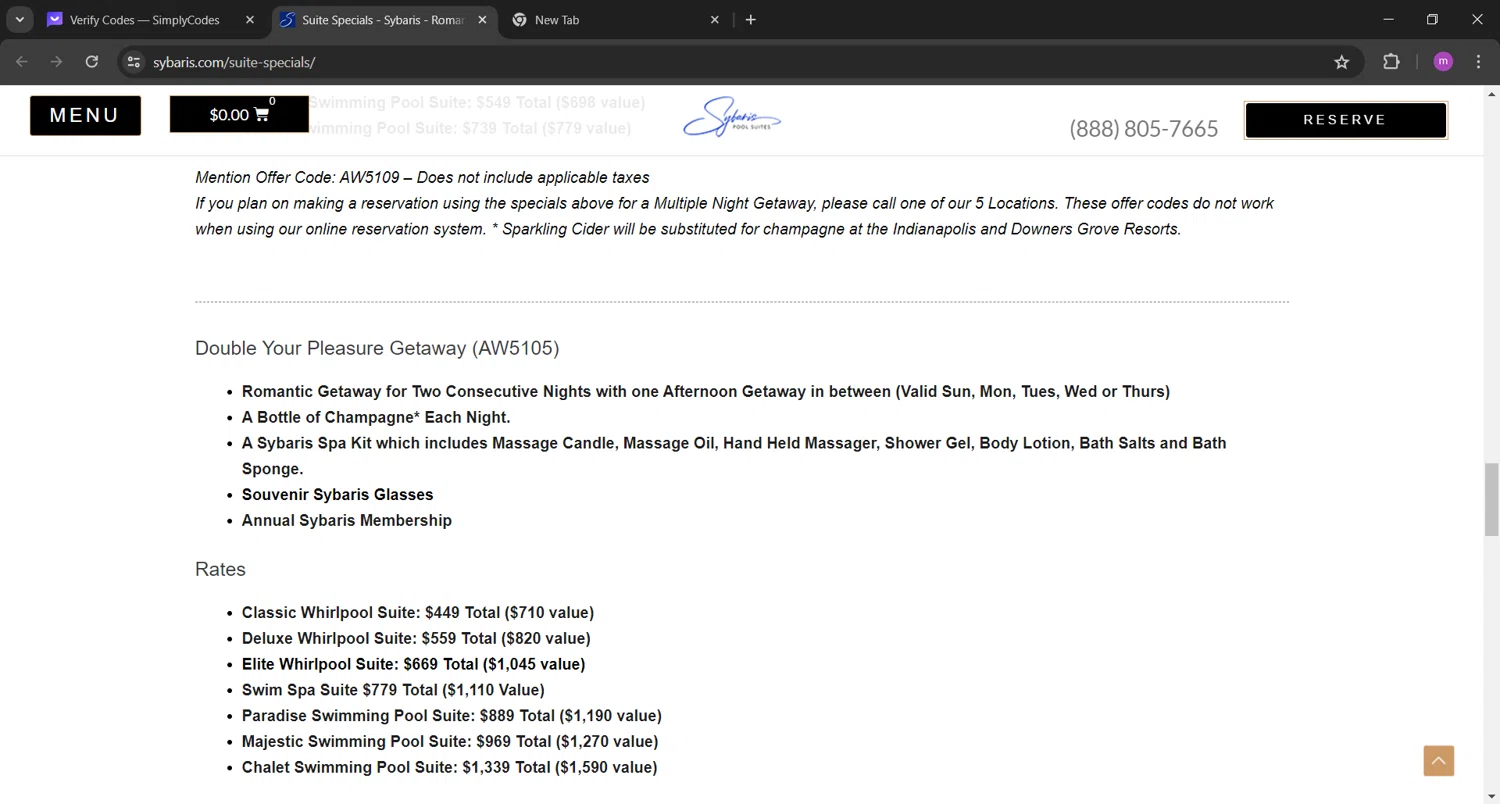This screenshot has height=804, width=1500.
Task: Click the Sybaris Pool Suites logo
Action: tap(732, 117)
